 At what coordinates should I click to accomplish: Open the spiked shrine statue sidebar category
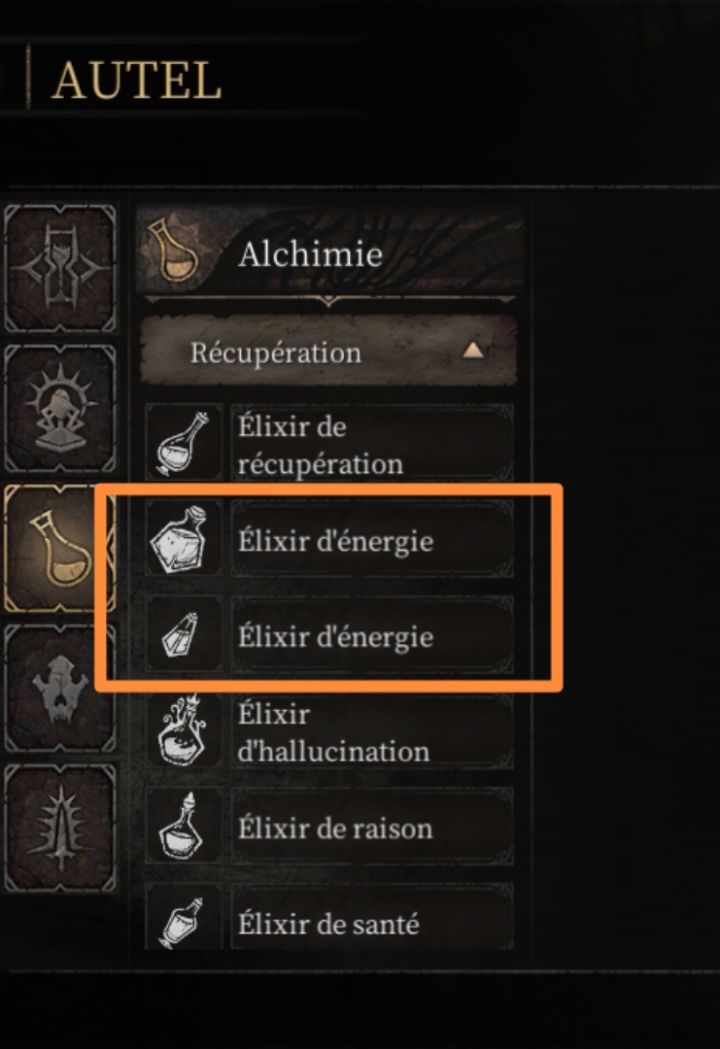[x=60, y=409]
